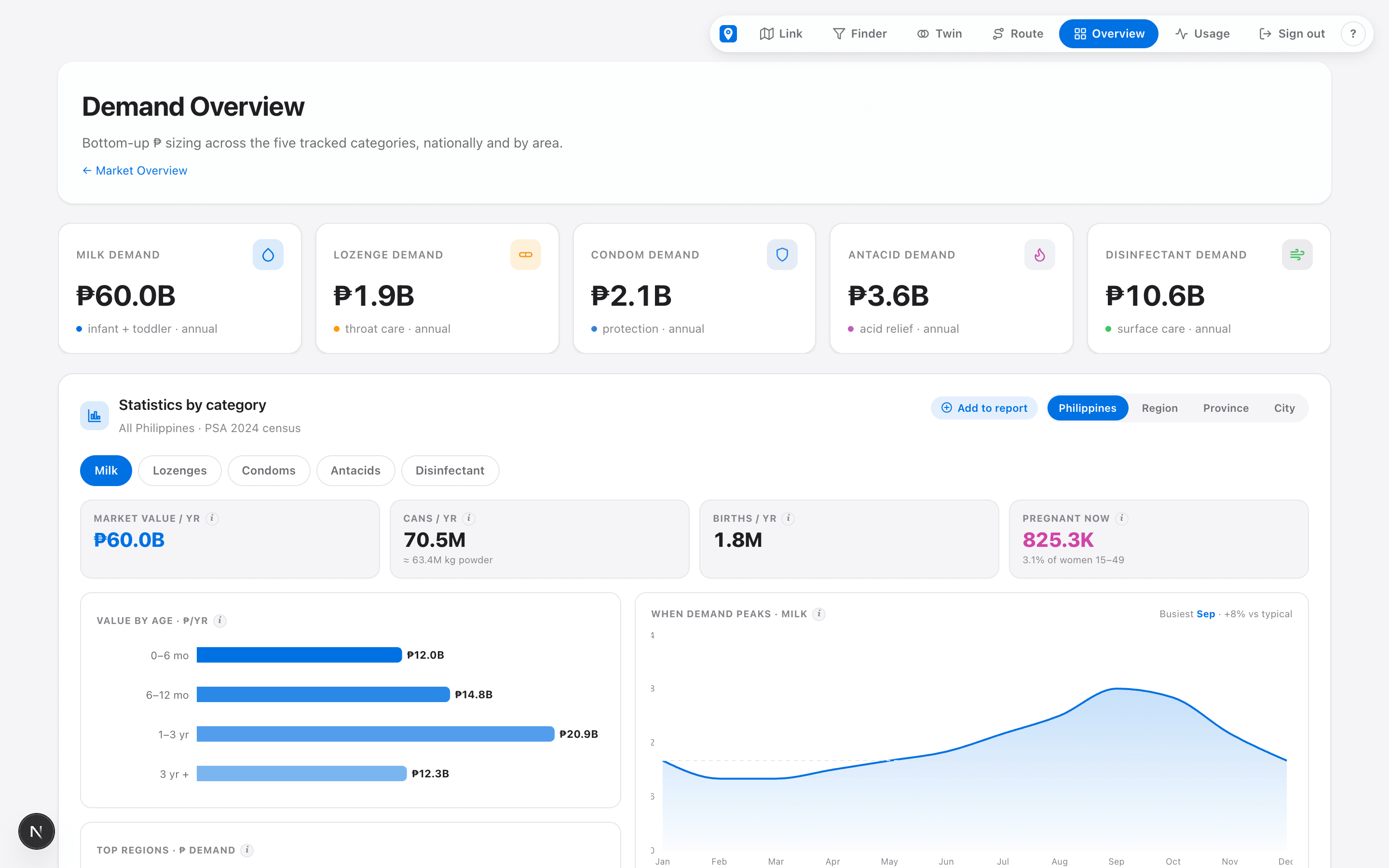This screenshot has height=868, width=1389.
Task: Click the lozenge pill icon
Action: coord(525,255)
